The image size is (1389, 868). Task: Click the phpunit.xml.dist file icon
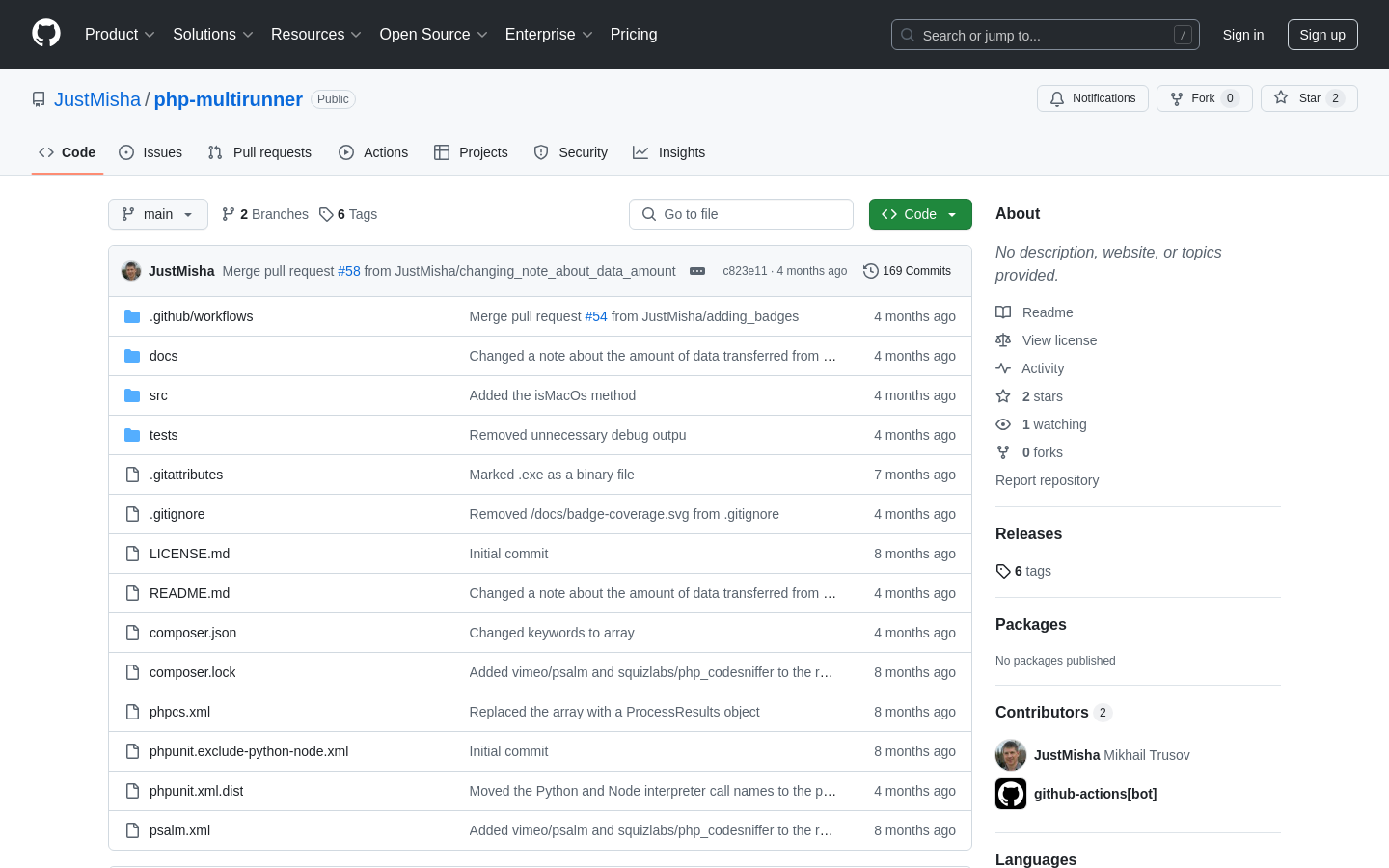132,791
